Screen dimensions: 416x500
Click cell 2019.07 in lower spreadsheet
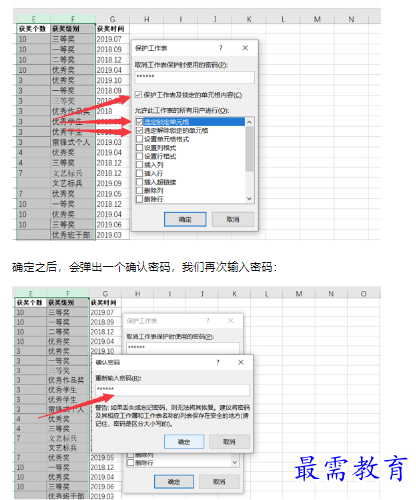click(105, 312)
